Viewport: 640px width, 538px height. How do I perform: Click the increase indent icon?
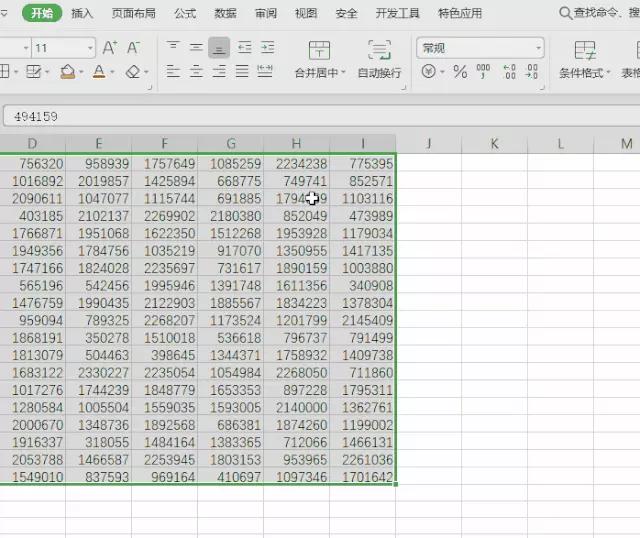tap(266, 48)
